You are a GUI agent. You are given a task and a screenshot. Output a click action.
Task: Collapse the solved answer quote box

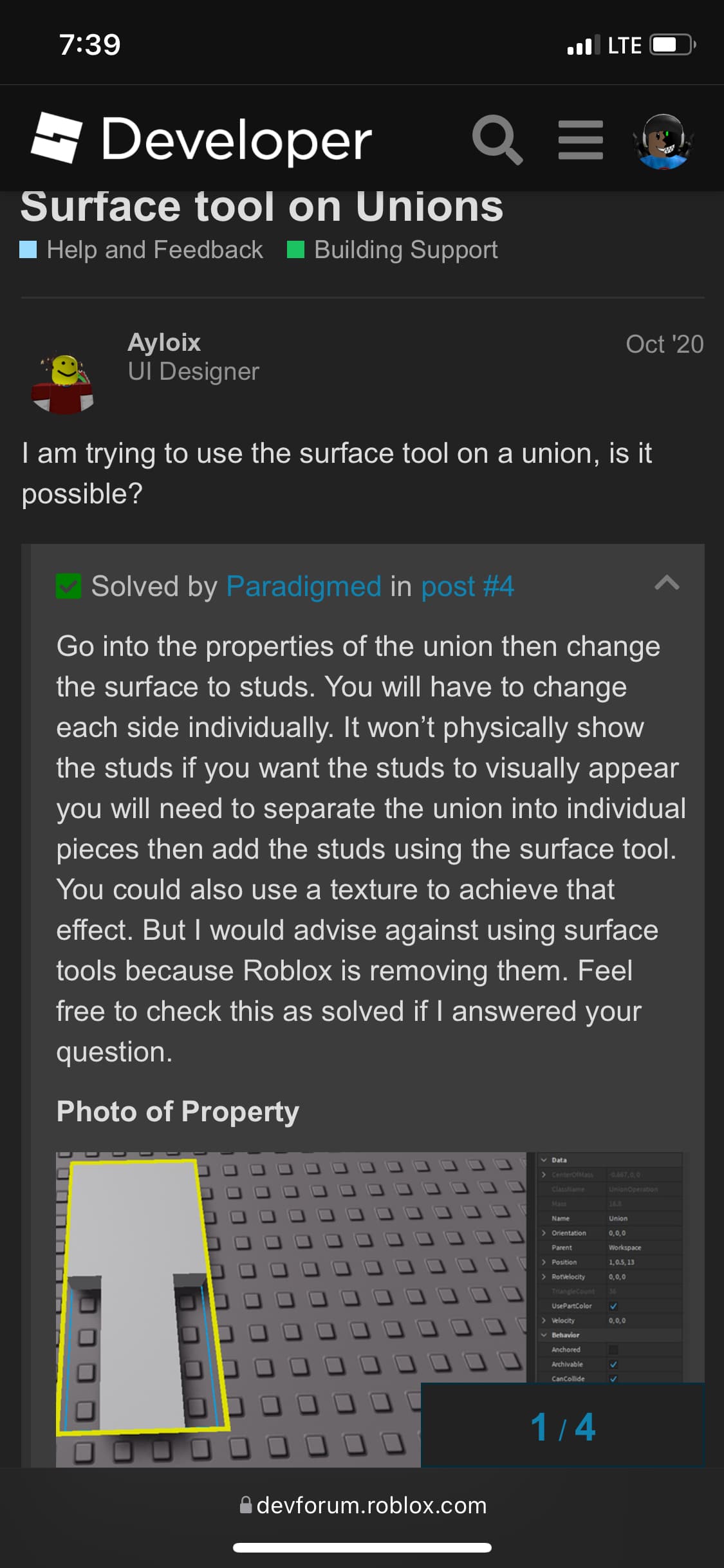coord(667,583)
